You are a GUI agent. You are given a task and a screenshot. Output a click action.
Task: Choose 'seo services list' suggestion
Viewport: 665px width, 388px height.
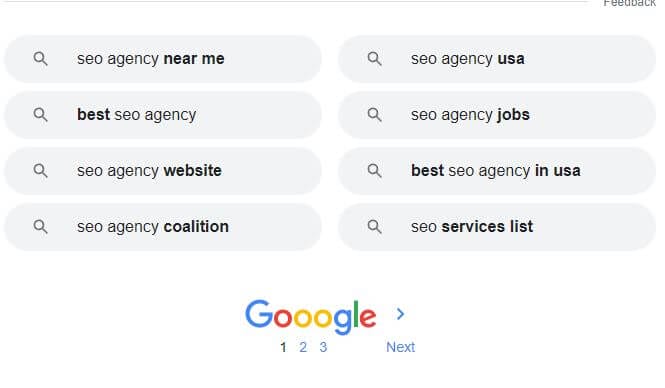497,227
